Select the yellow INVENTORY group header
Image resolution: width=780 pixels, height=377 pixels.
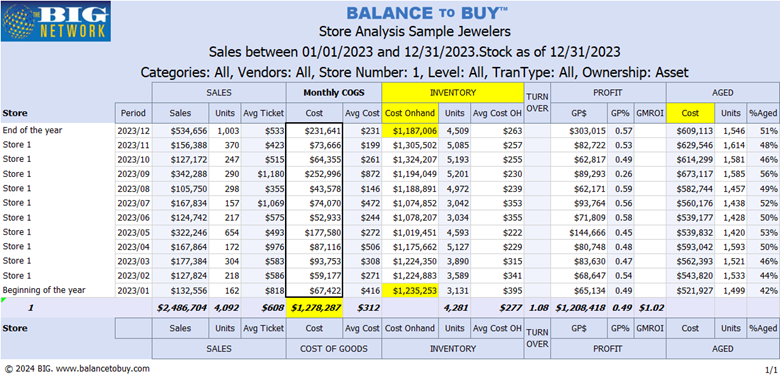pos(453,93)
